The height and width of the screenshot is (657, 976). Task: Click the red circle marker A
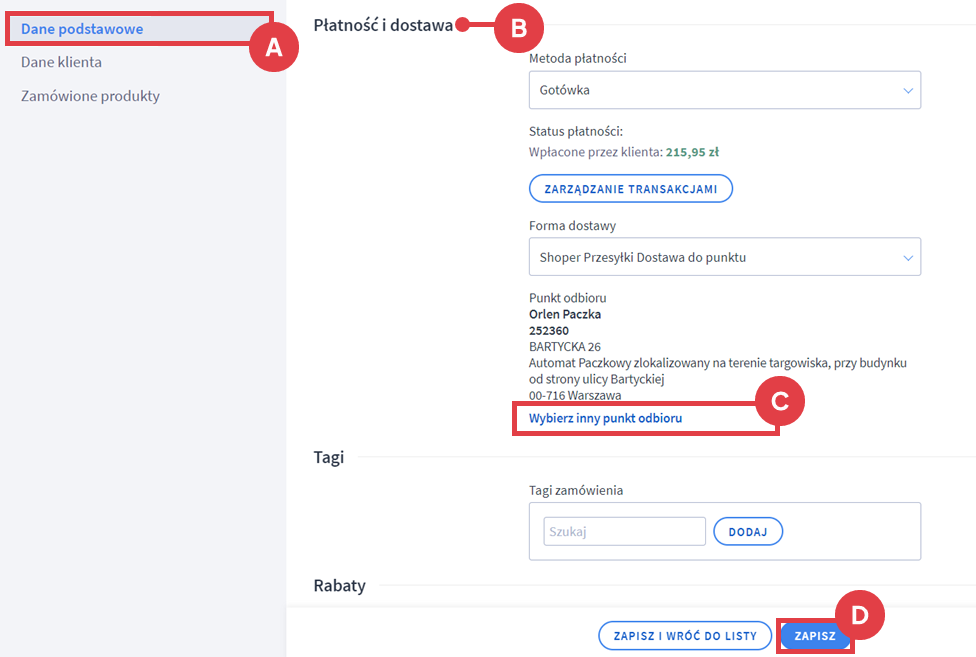[273, 47]
